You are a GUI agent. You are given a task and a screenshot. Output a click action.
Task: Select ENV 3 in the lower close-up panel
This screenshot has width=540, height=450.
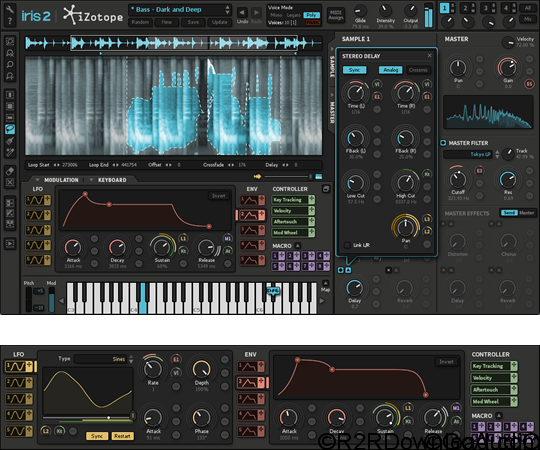tap(251, 399)
